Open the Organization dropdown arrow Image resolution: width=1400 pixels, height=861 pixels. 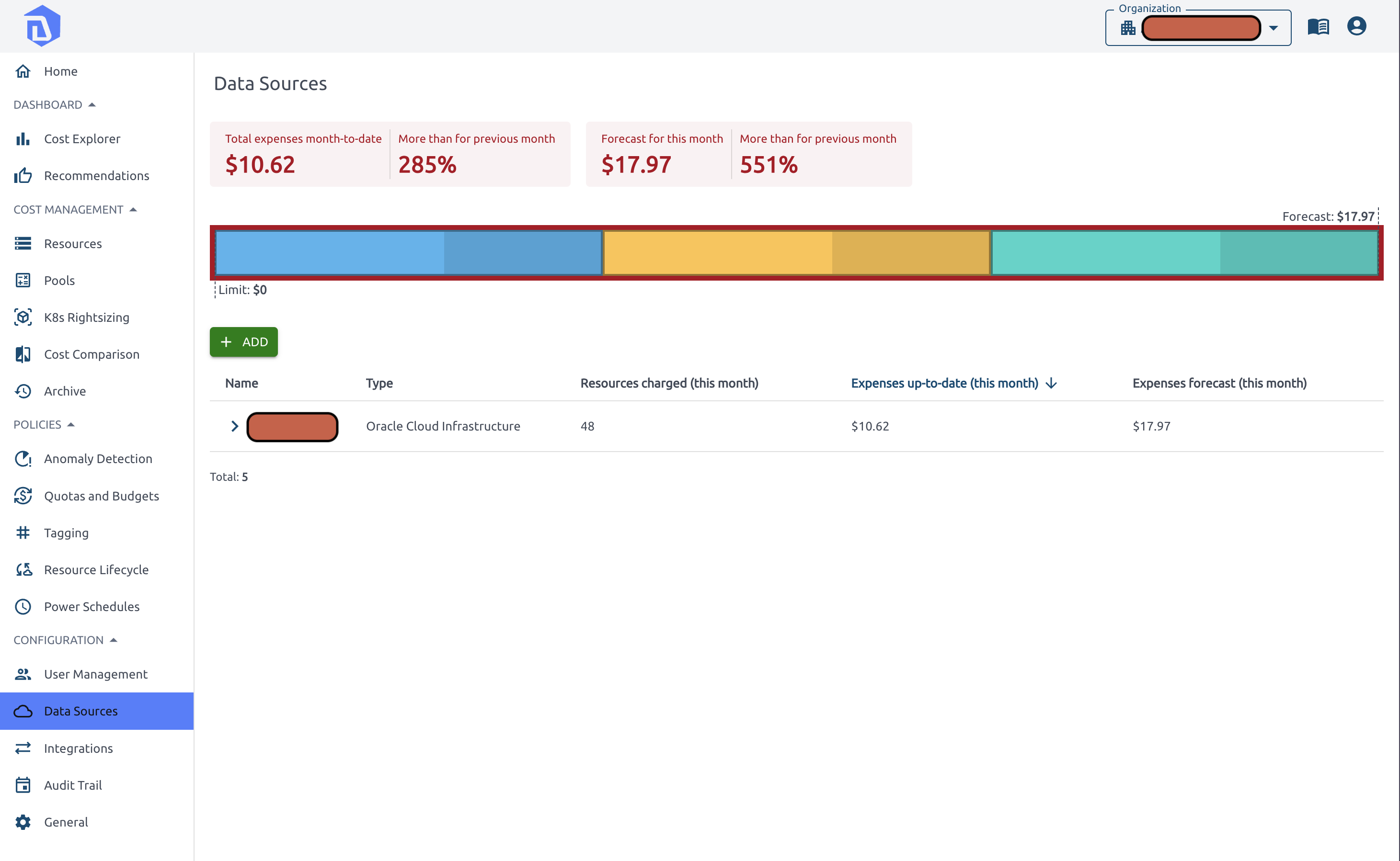1273,28
